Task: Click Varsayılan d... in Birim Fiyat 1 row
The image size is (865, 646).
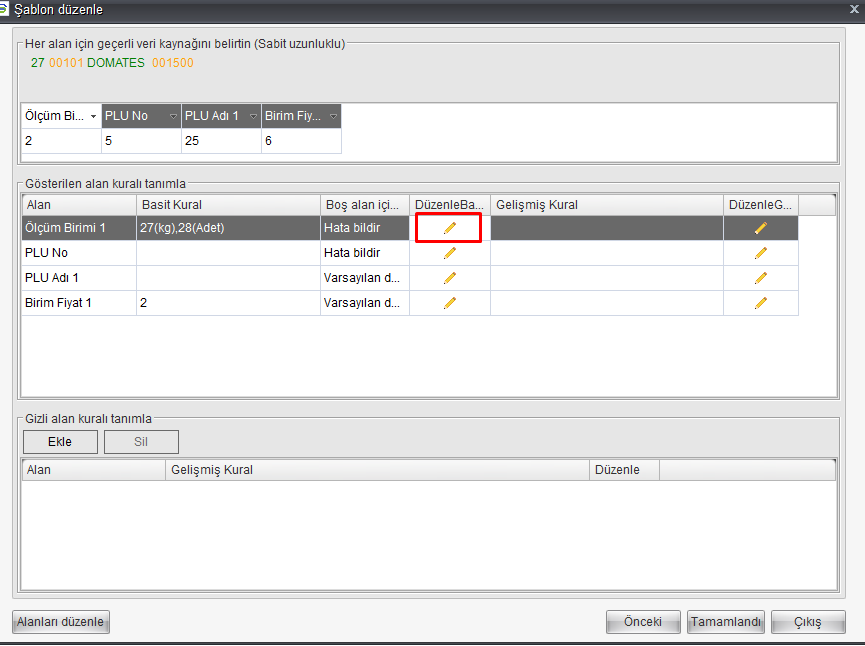Action: click(x=365, y=302)
